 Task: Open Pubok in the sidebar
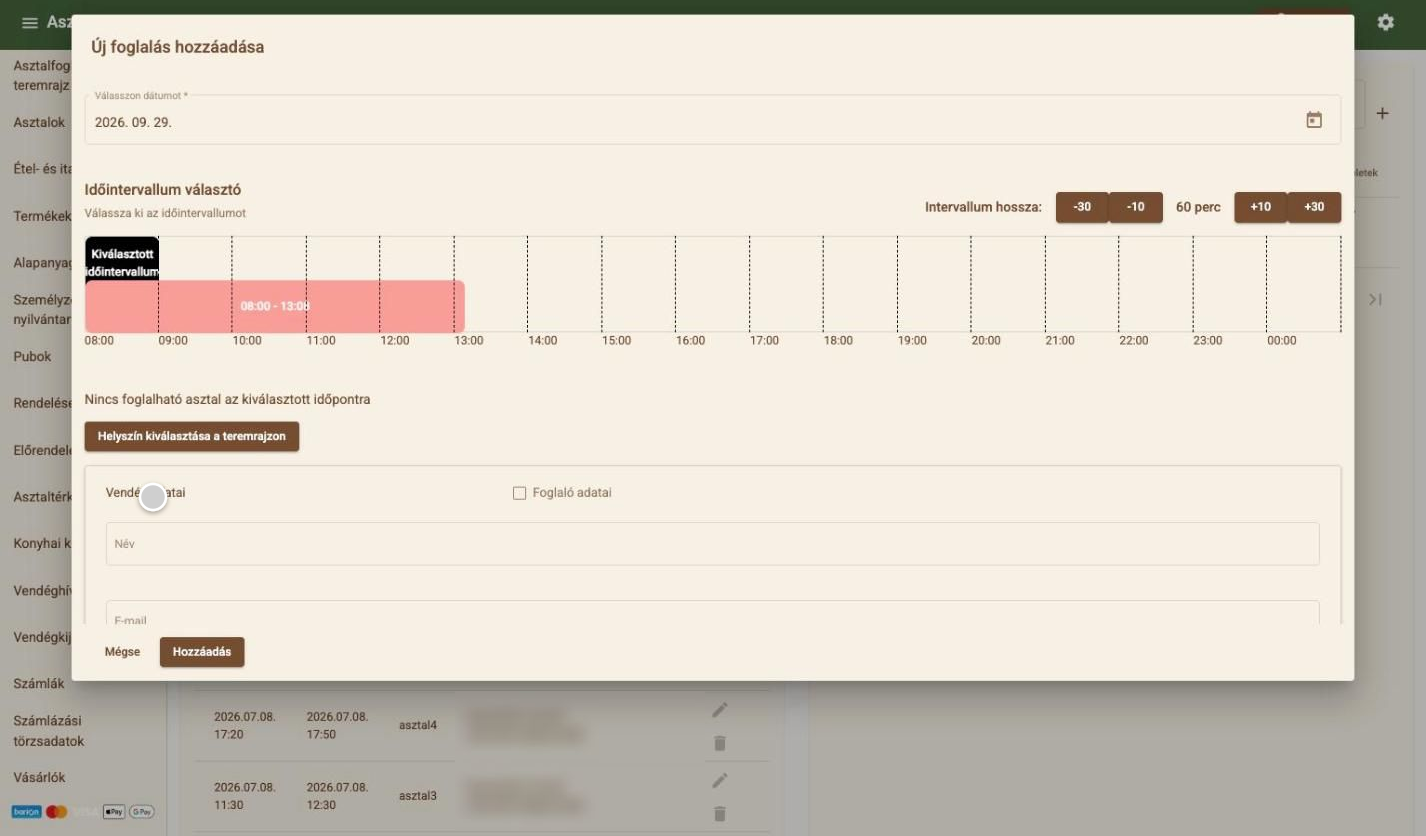[32, 357]
